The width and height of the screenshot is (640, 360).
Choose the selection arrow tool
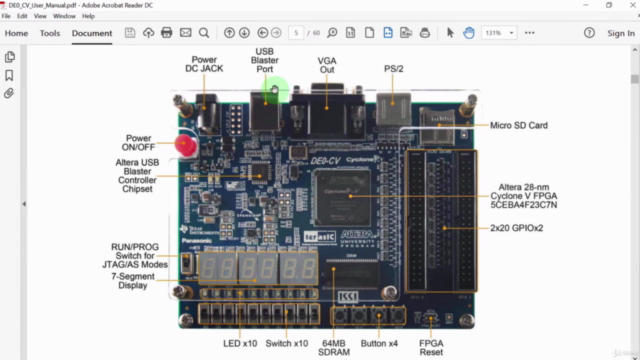click(x=450, y=33)
